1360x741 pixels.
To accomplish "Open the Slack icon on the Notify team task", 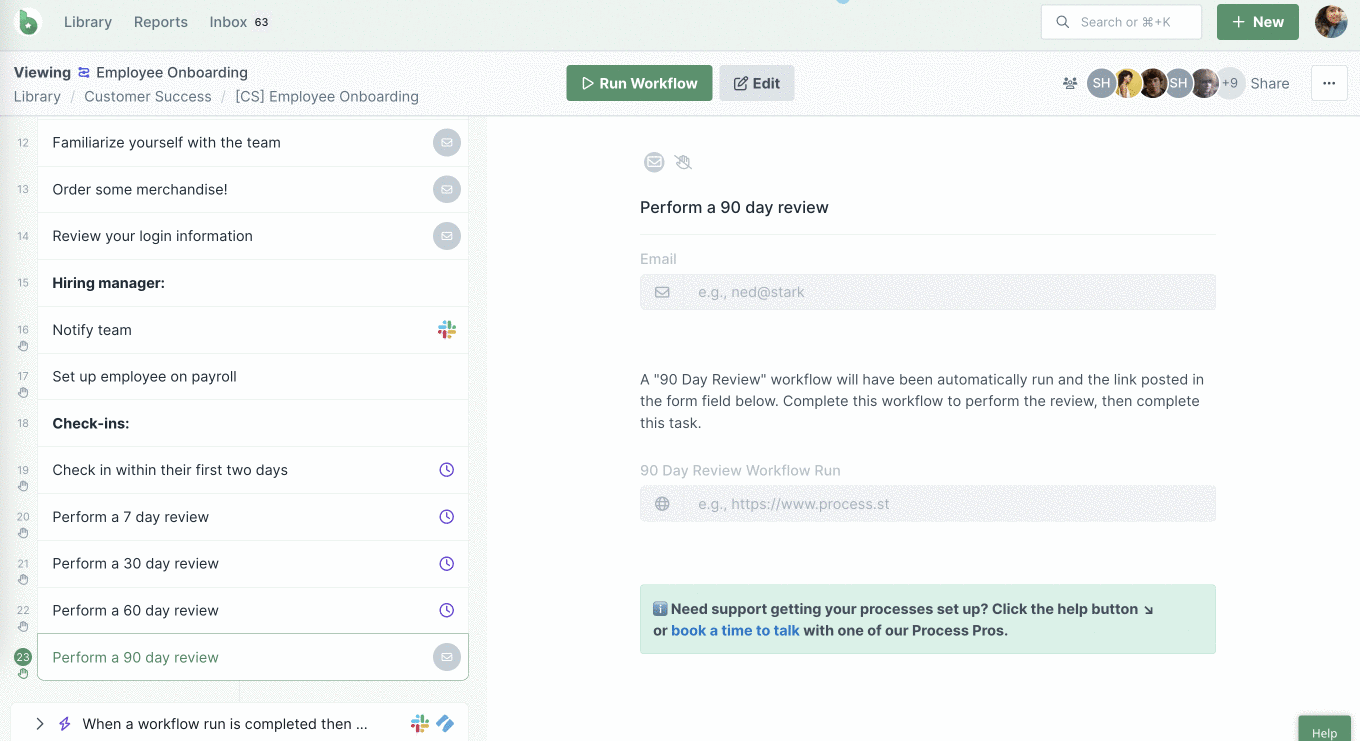I will [x=447, y=329].
